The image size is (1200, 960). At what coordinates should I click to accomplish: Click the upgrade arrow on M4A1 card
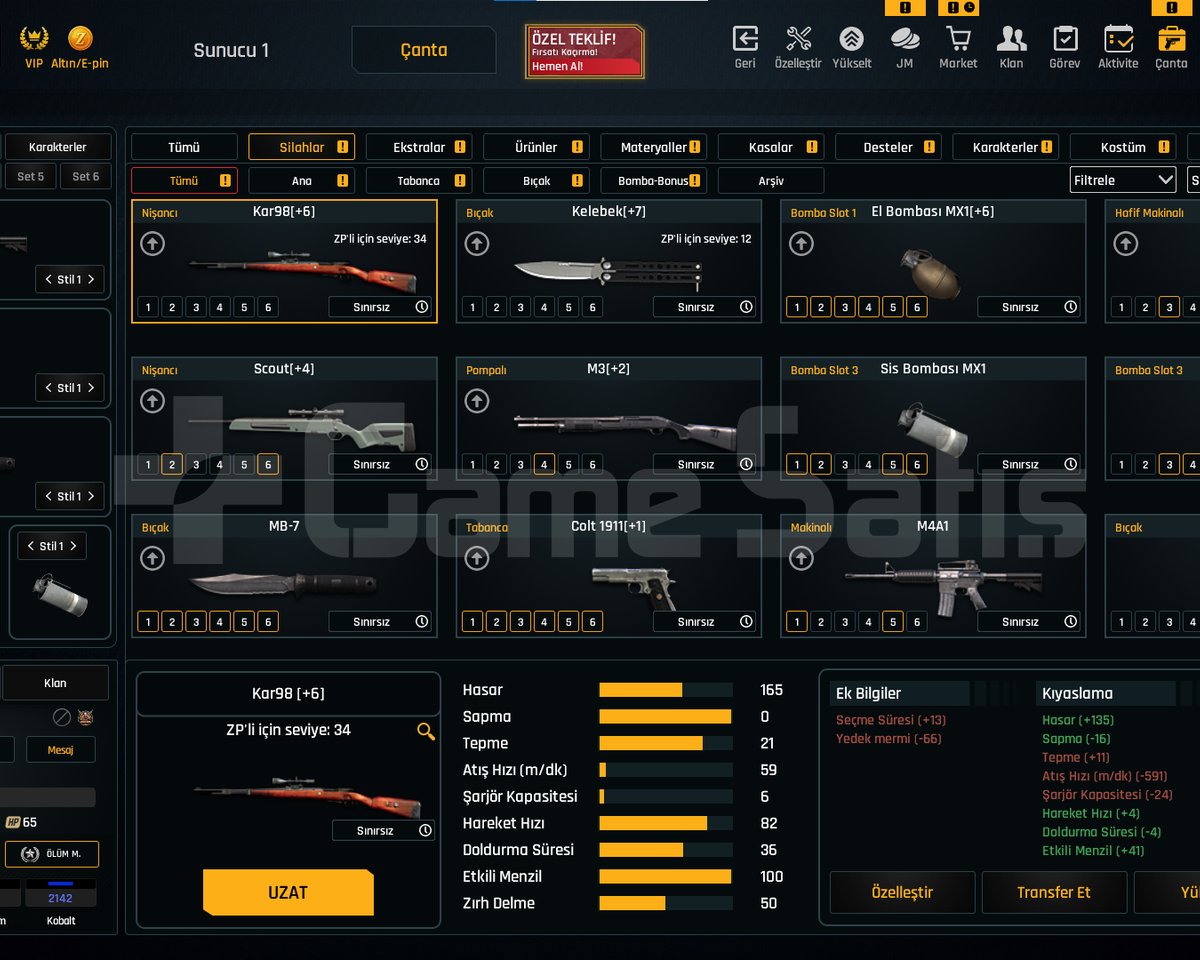pyautogui.click(x=801, y=558)
